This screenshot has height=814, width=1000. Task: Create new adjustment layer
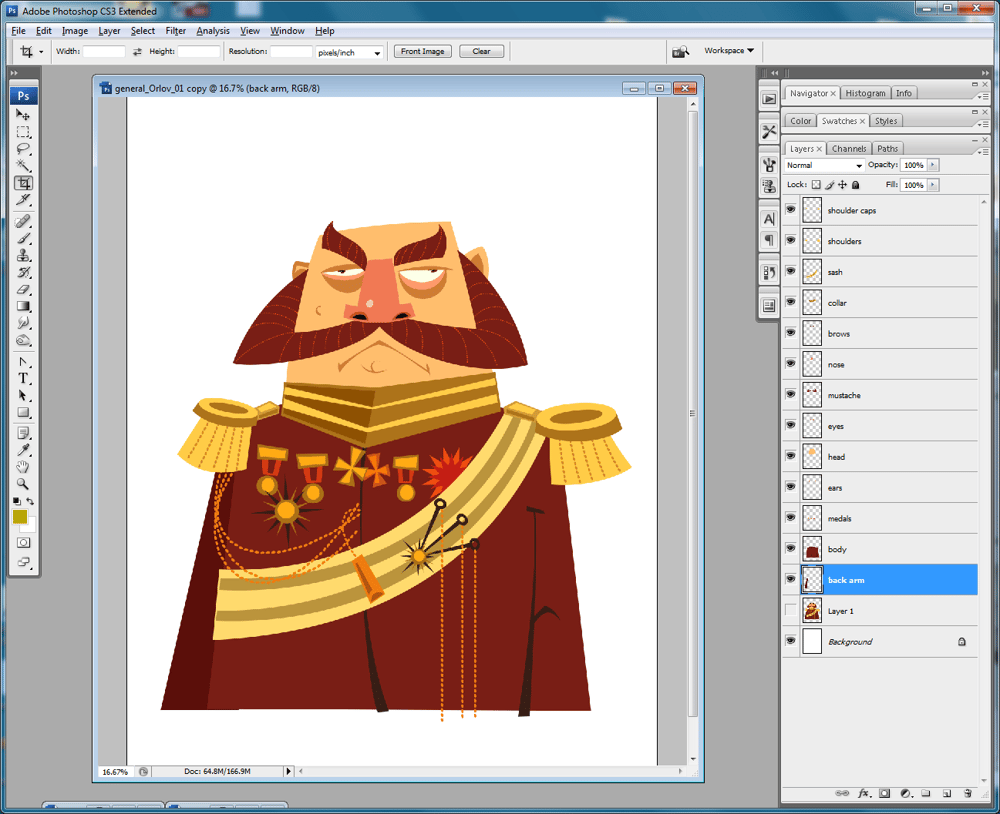906,794
